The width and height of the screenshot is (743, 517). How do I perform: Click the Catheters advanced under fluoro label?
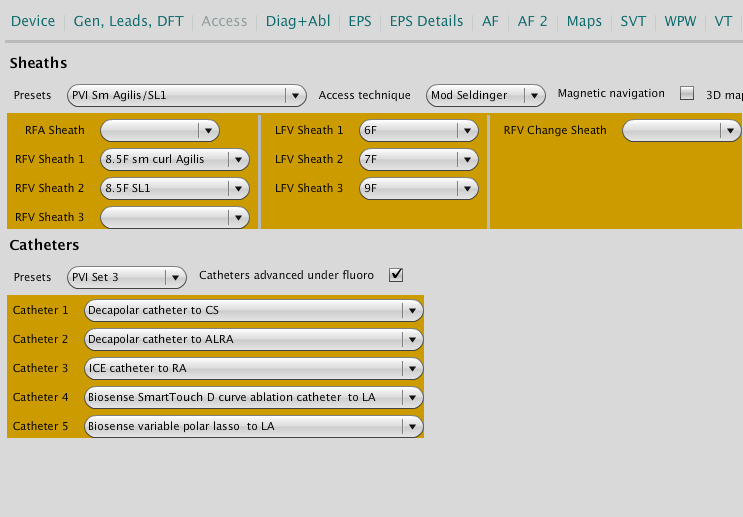click(x=286, y=275)
